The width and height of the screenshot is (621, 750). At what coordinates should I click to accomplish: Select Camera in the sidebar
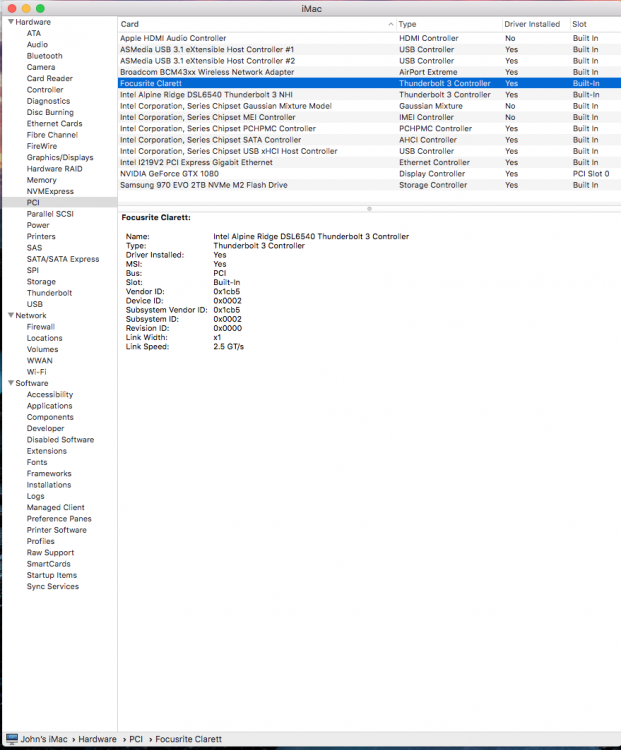[x=41, y=67]
